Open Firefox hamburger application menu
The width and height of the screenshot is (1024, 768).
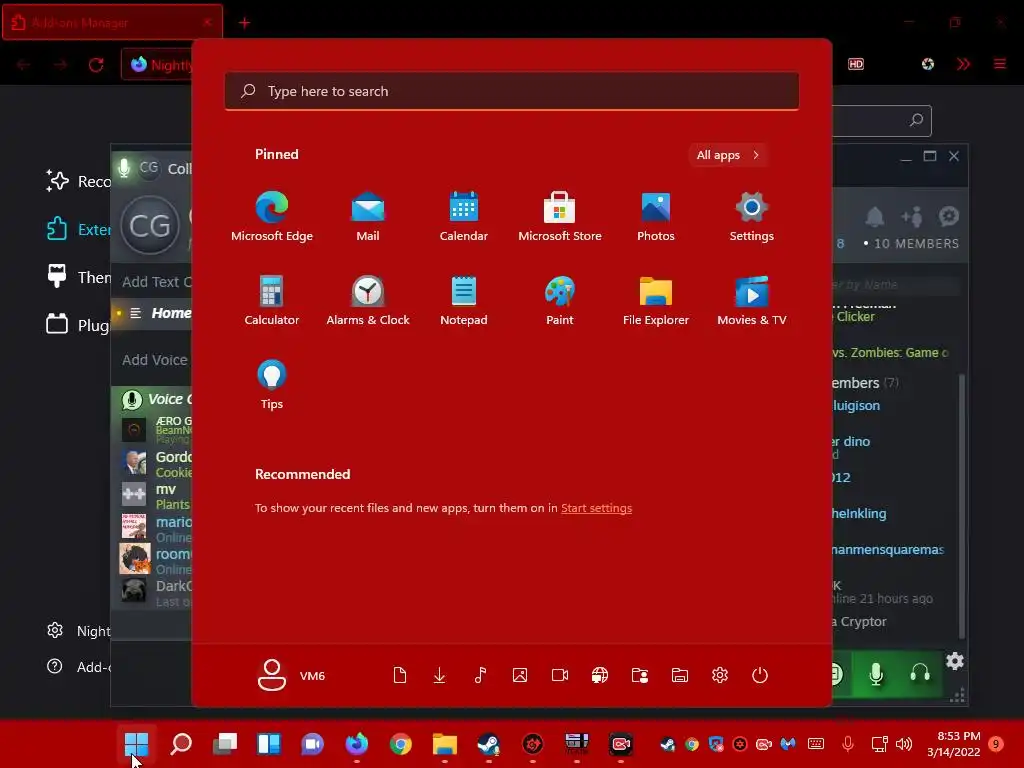pos(1000,64)
